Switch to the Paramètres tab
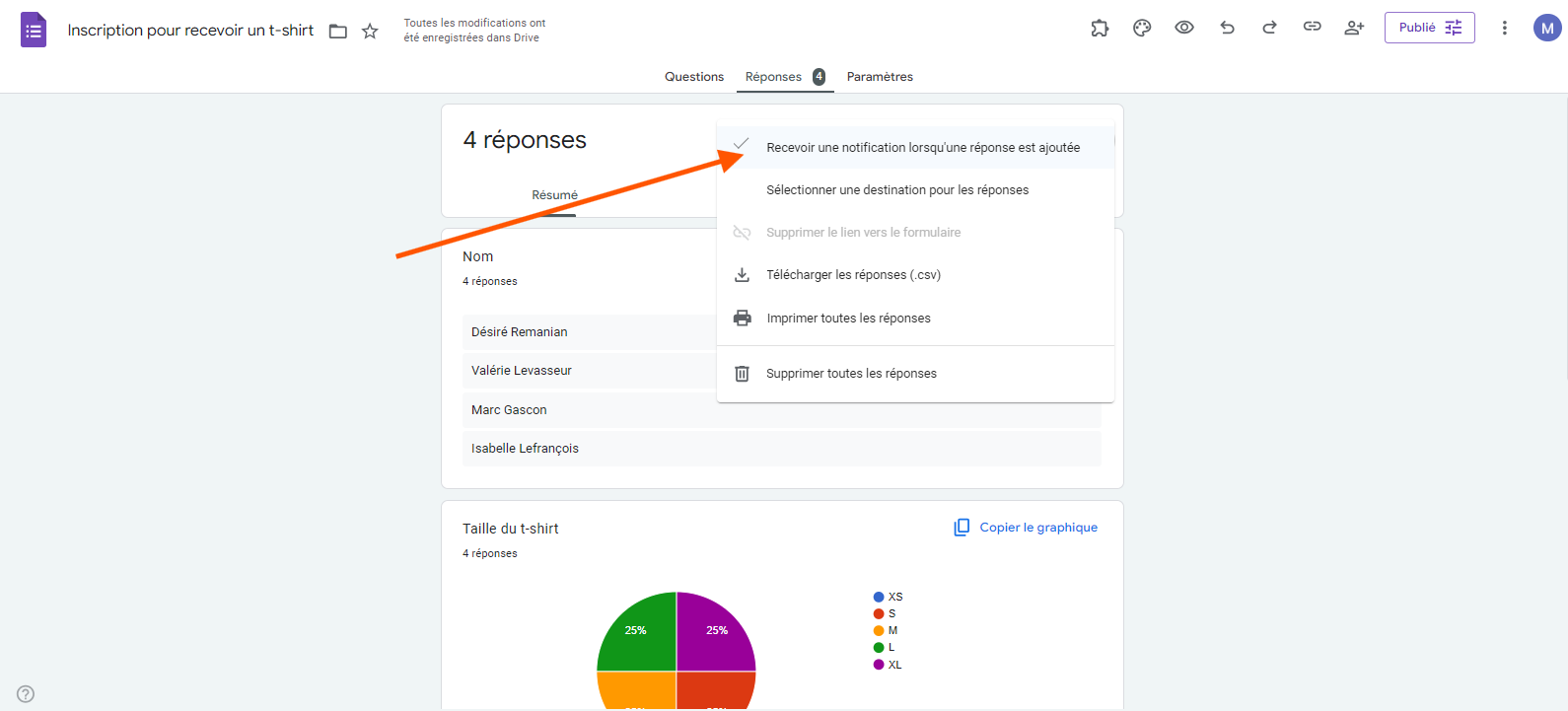The image size is (1568, 711). pyautogui.click(x=880, y=77)
